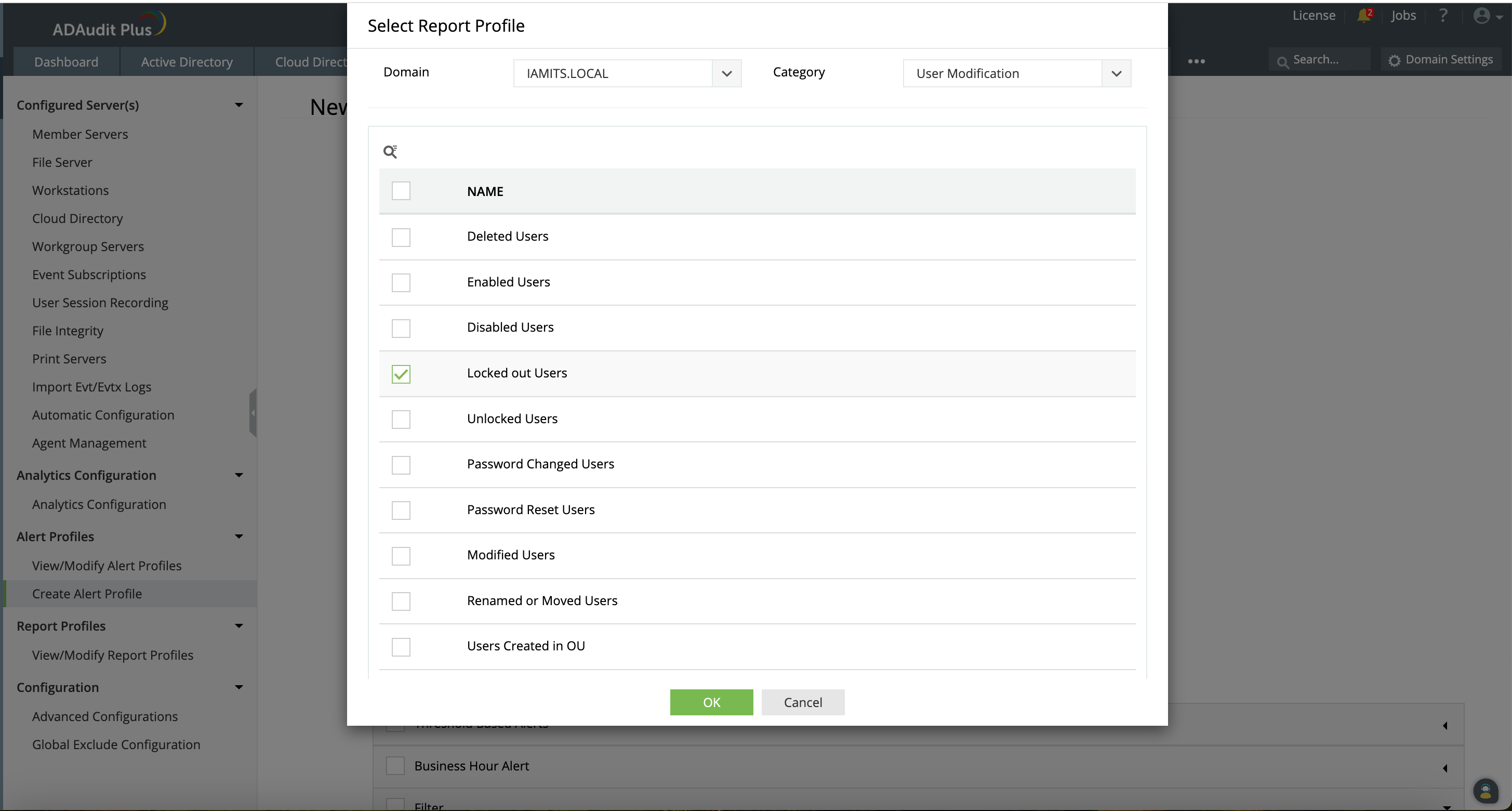Open the Dashboard tab
This screenshot has height=811, width=1512.
coord(66,62)
